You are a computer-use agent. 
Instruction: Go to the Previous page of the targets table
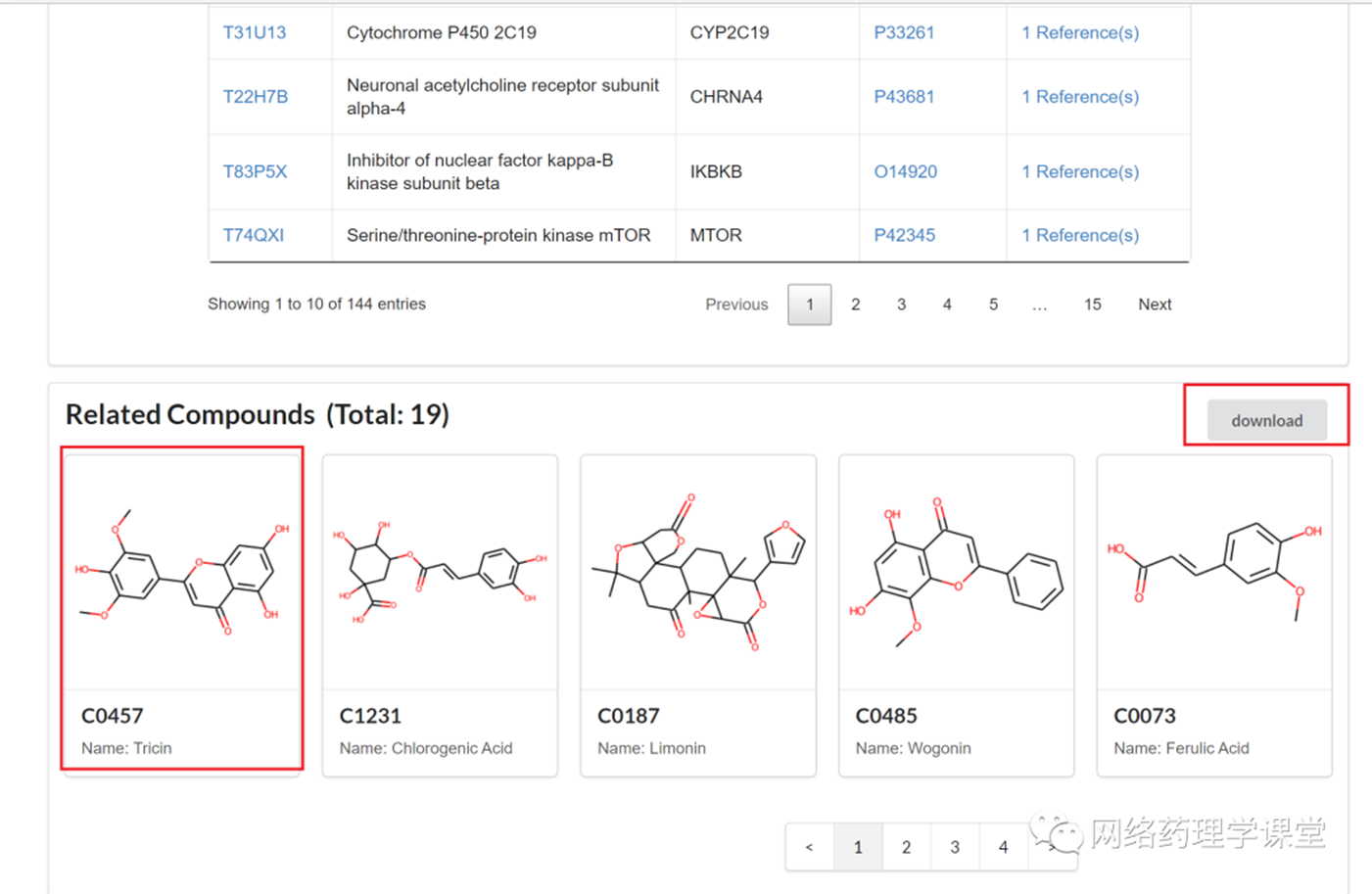pos(736,305)
